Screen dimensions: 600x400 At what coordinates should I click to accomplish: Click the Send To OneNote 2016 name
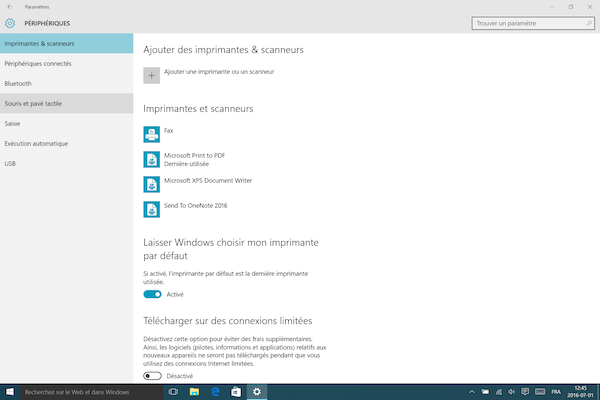click(196, 206)
